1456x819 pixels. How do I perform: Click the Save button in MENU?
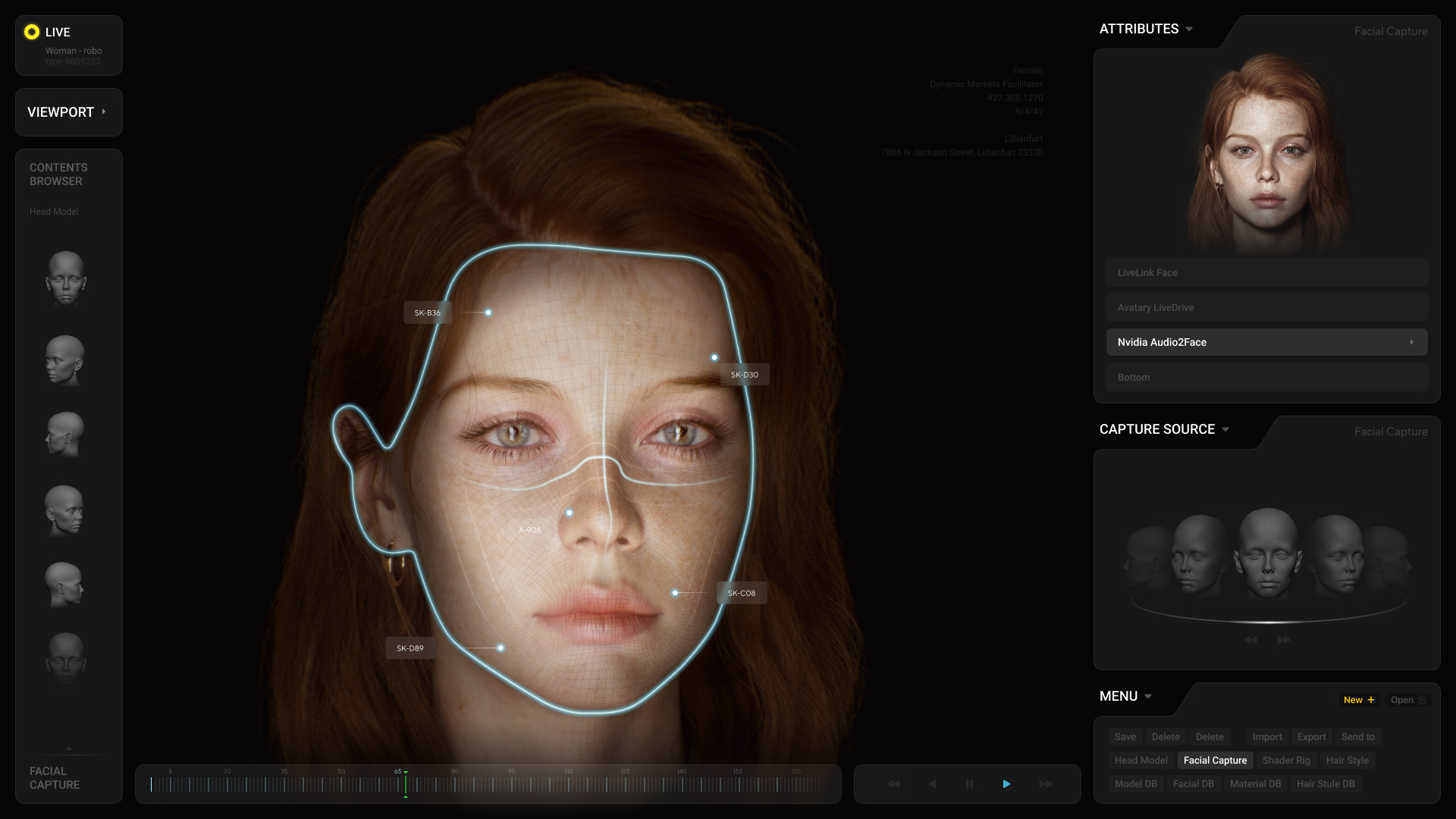(1125, 736)
